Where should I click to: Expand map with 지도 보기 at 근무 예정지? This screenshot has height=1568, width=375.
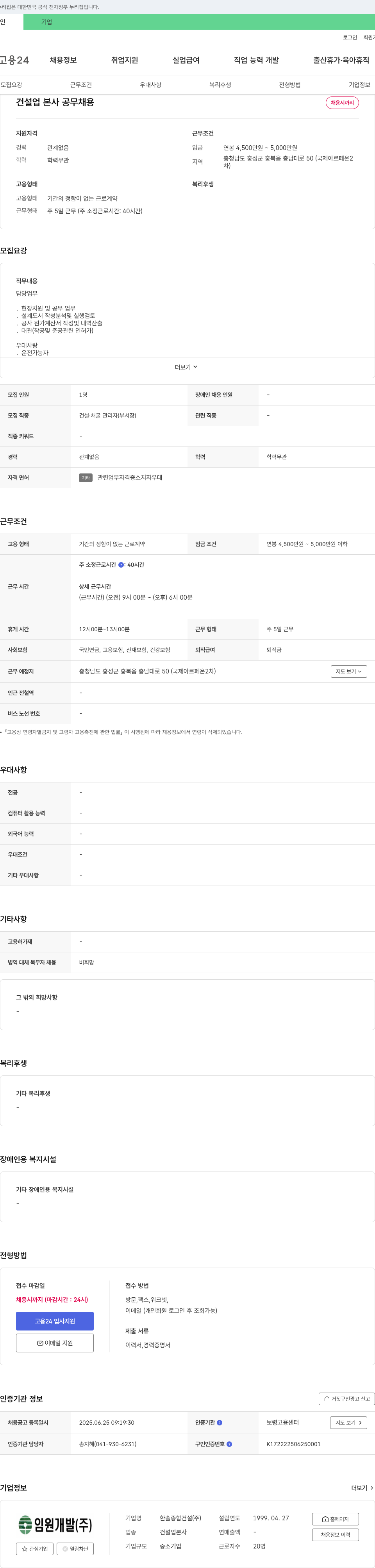click(x=349, y=671)
